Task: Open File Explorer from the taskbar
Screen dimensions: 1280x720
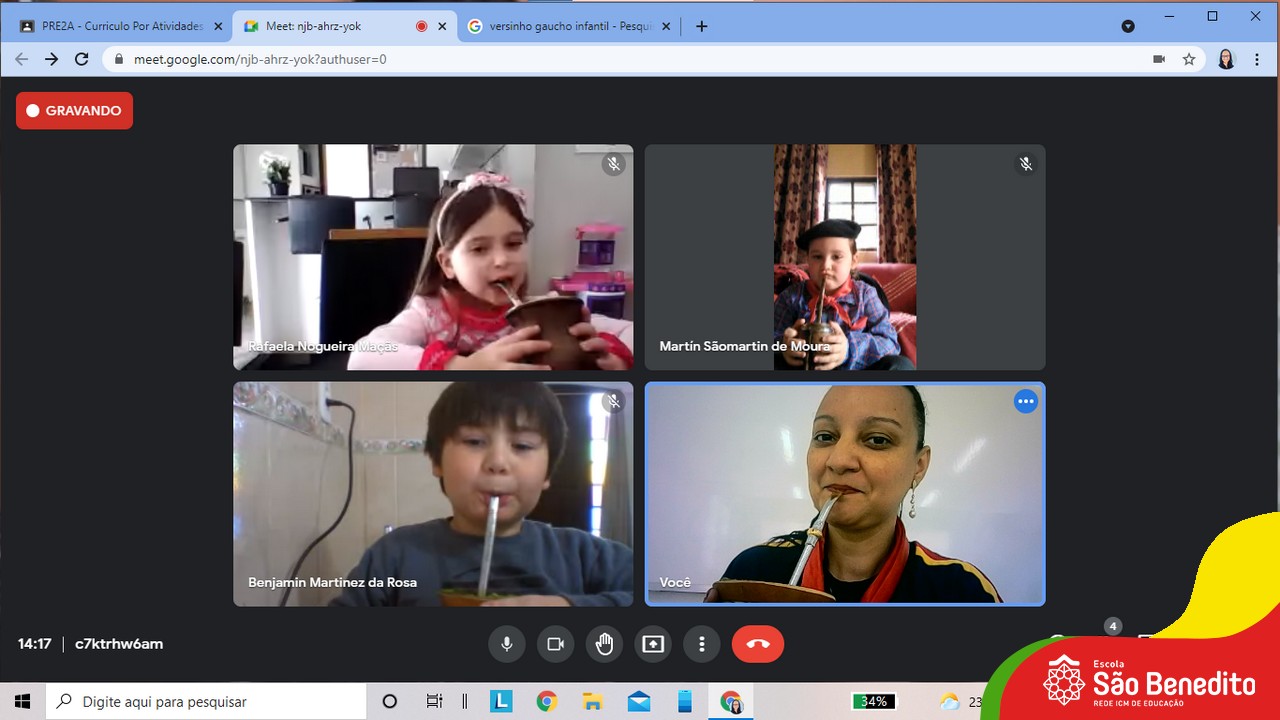Action: pyautogui.click(x=593, y=702)
